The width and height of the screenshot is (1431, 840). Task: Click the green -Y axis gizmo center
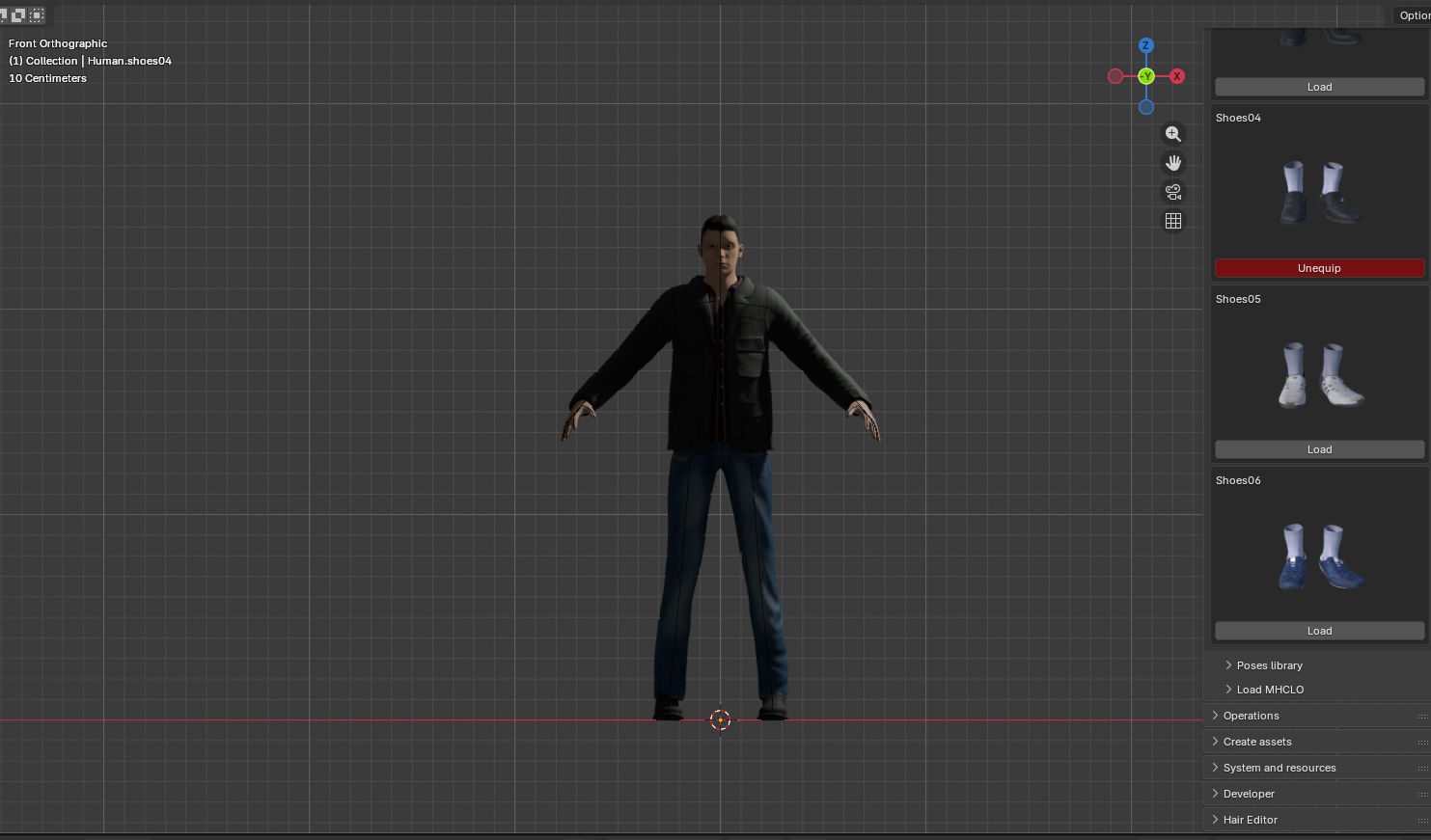pyautogui.click(x=1146, y=76)
